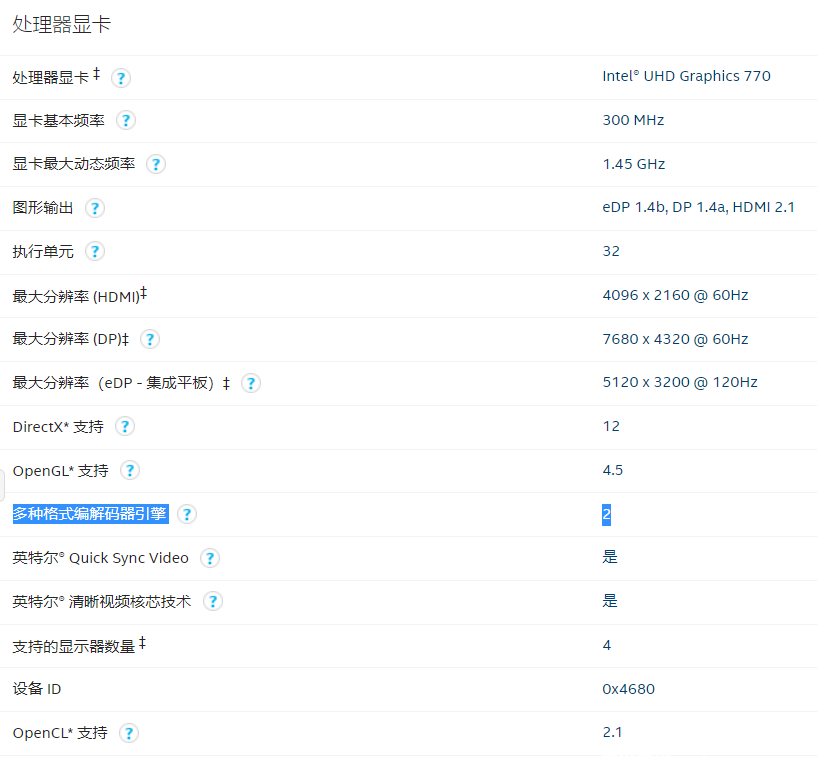This screenshot has height=765, width=817.
Task: Click the highlighted 多种格式编解码器引擎 label
Action: tap(90, 514)
